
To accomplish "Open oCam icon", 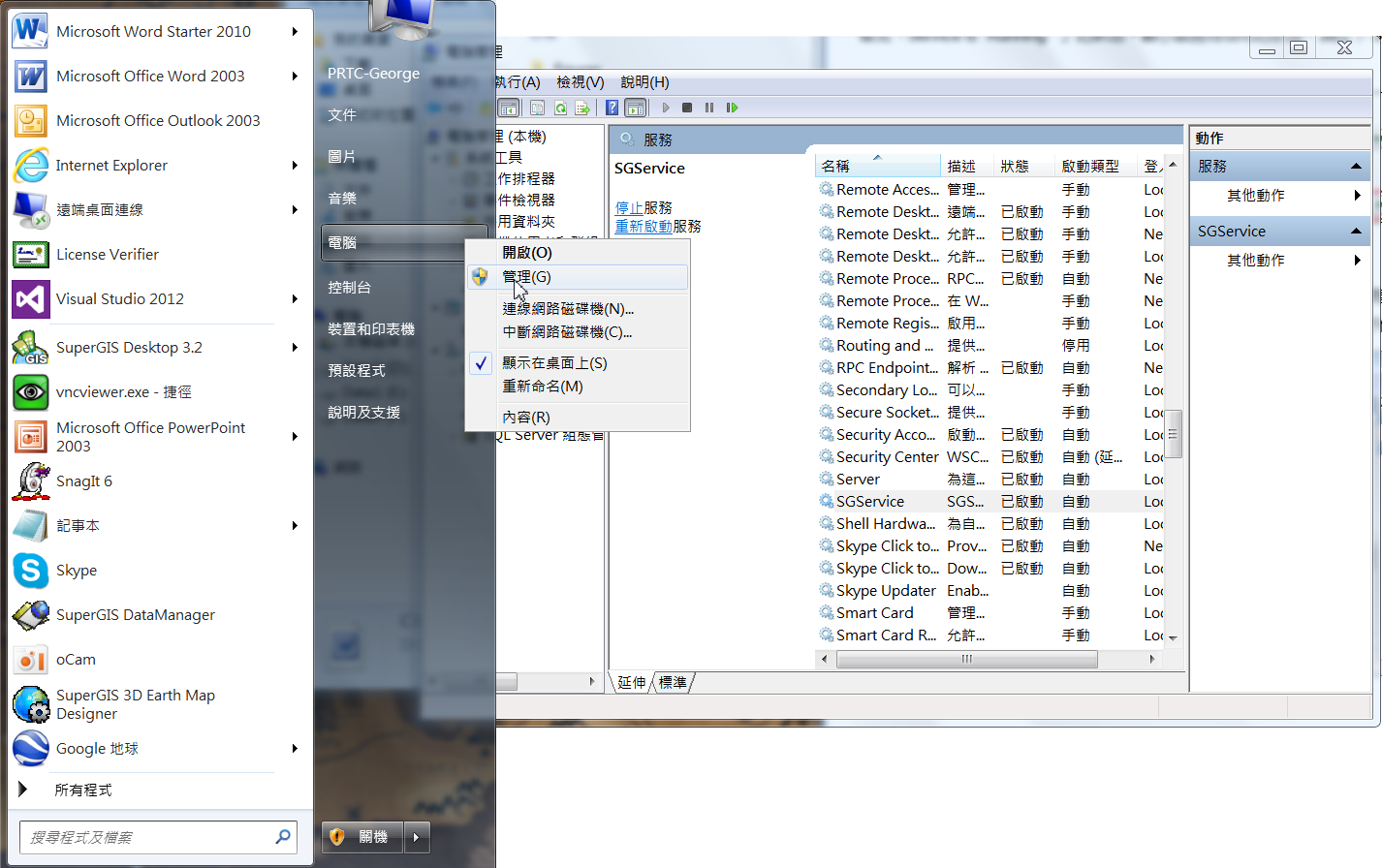I will pos(30,659).
